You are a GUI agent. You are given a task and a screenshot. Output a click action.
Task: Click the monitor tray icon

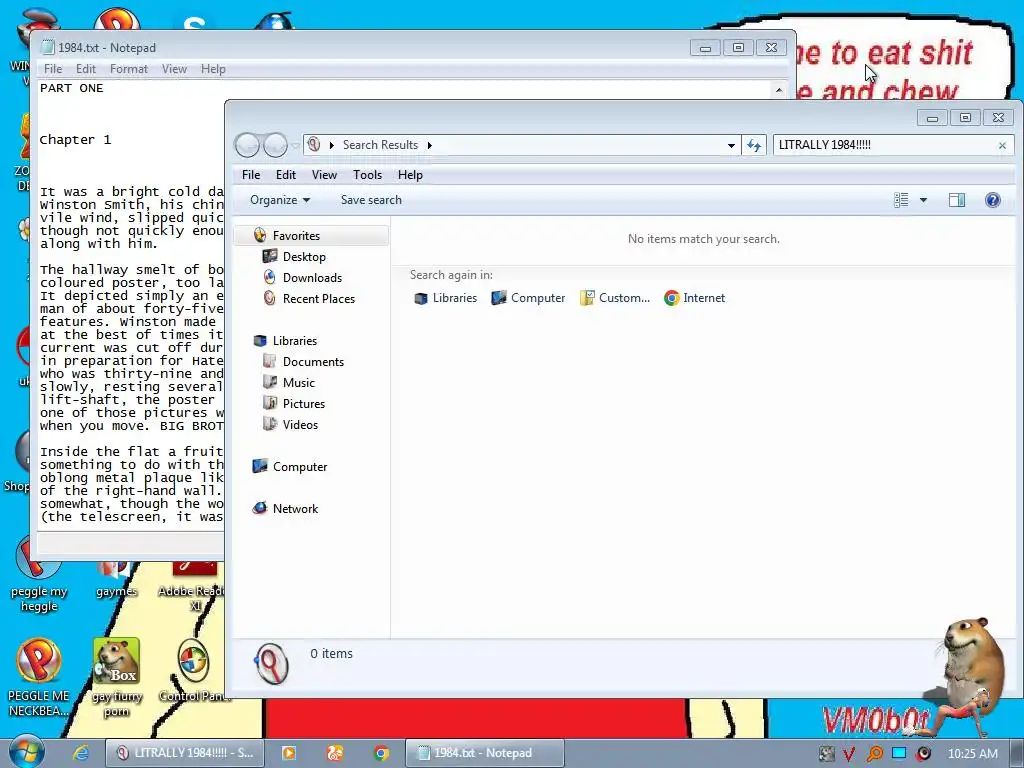tap(899, 753)
